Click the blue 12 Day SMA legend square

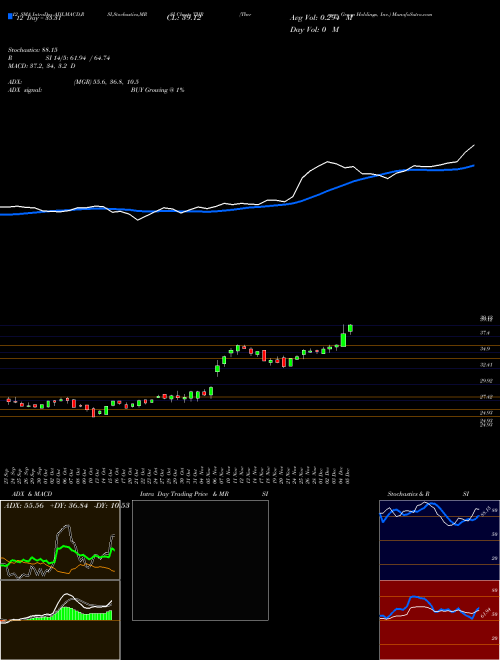click(11, 17)
